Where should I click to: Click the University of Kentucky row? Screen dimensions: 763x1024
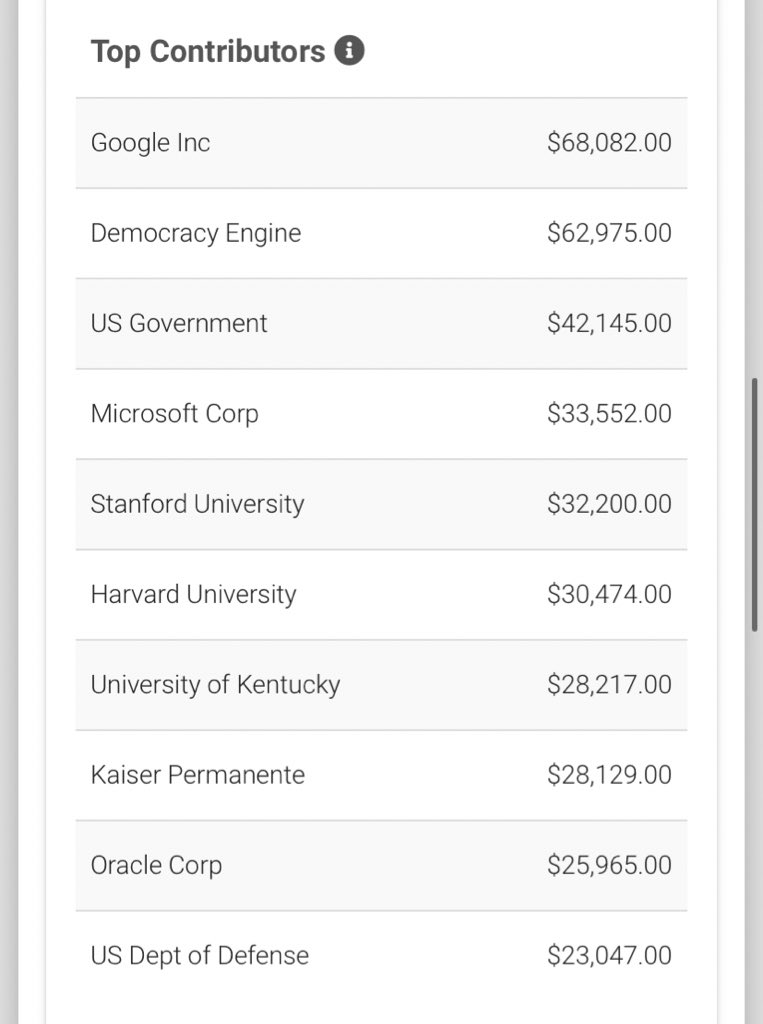pos(382,685)
